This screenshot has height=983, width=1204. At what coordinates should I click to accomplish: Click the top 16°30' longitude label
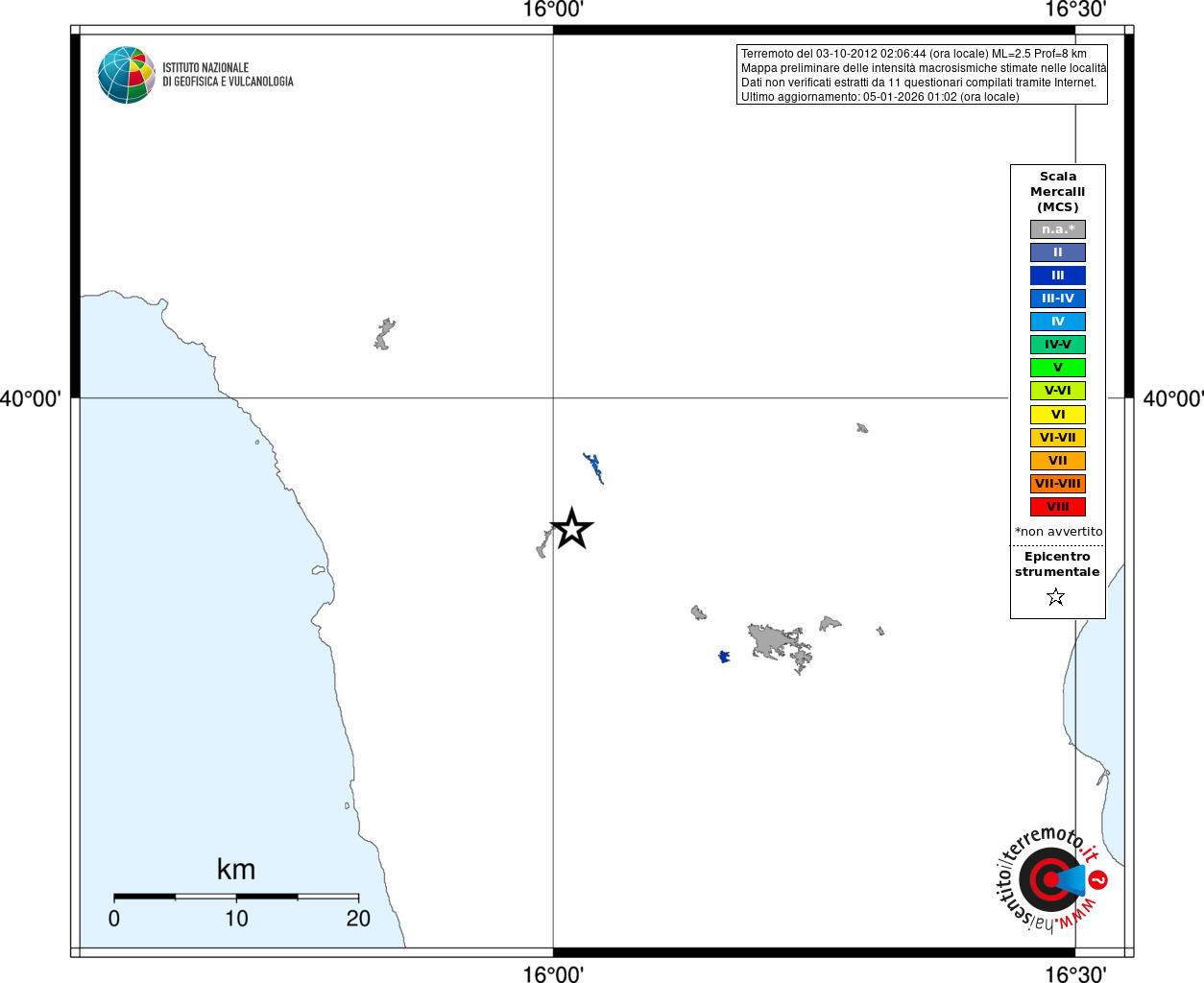coord(1075,11)
